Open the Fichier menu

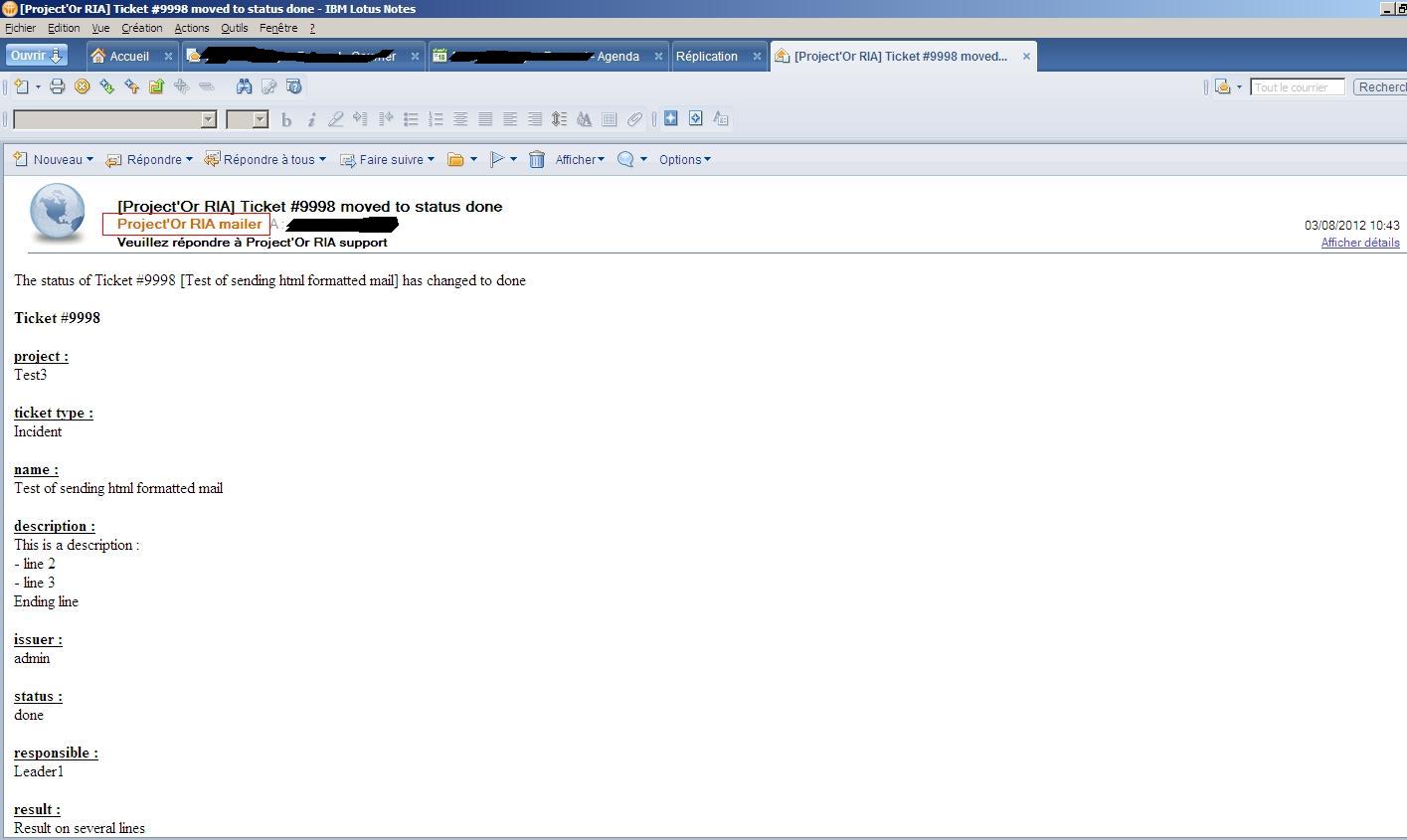[x=20, y=28]
